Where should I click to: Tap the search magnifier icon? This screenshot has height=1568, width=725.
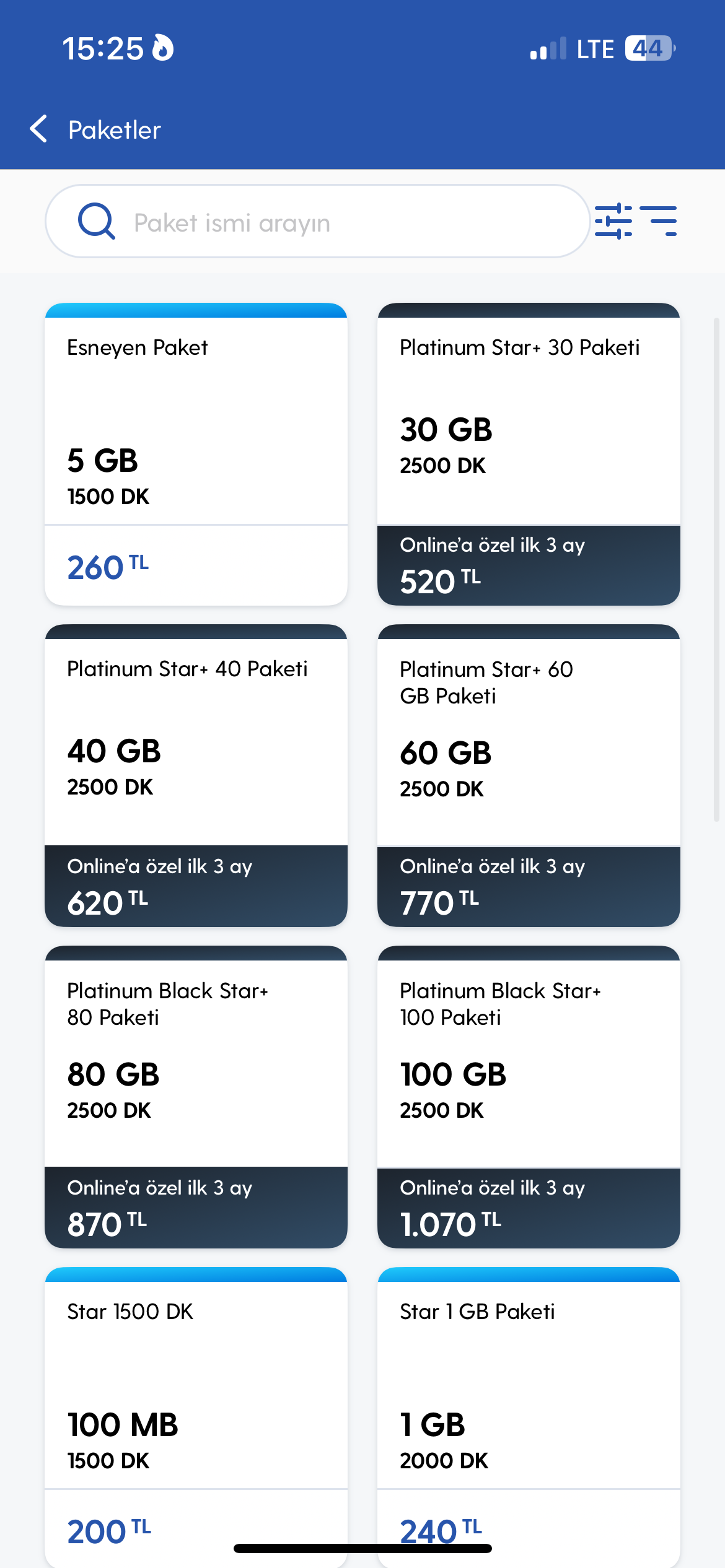pos(97,221)
